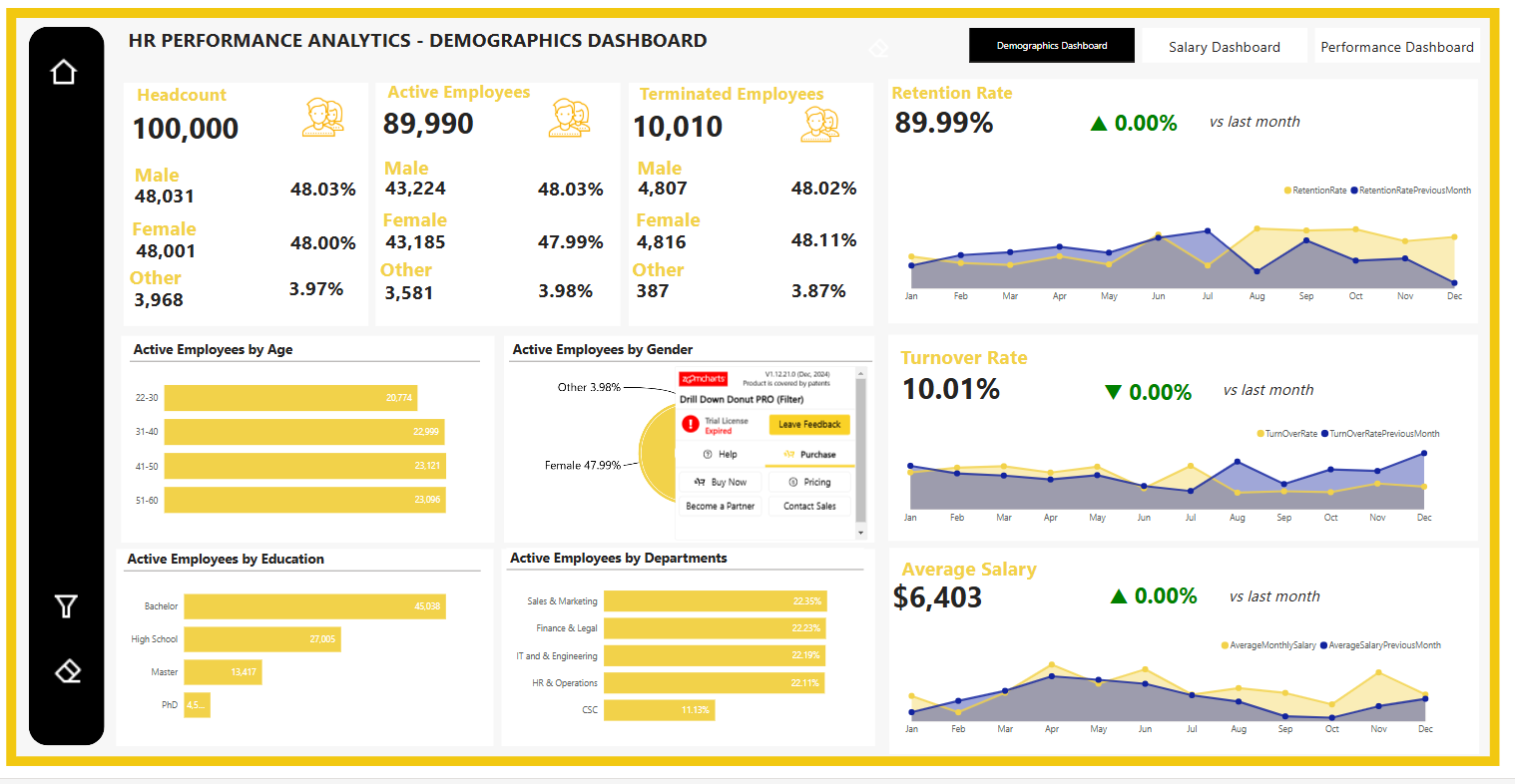Click AverageMonthlySalary yellow legend marker

pyautogui.click(x=1226, y=645)
